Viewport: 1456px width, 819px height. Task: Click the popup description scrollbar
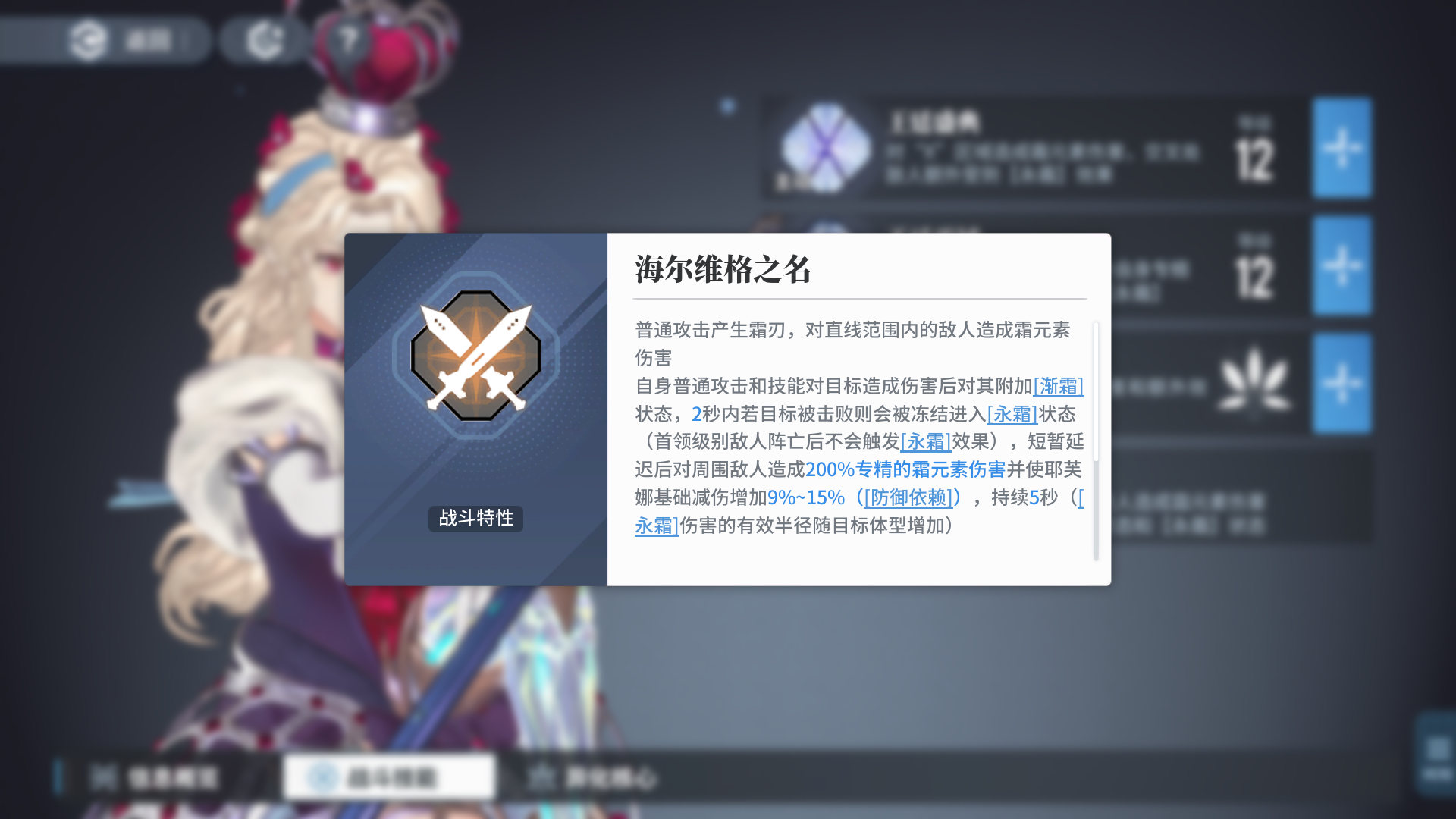click(1096, 441)
